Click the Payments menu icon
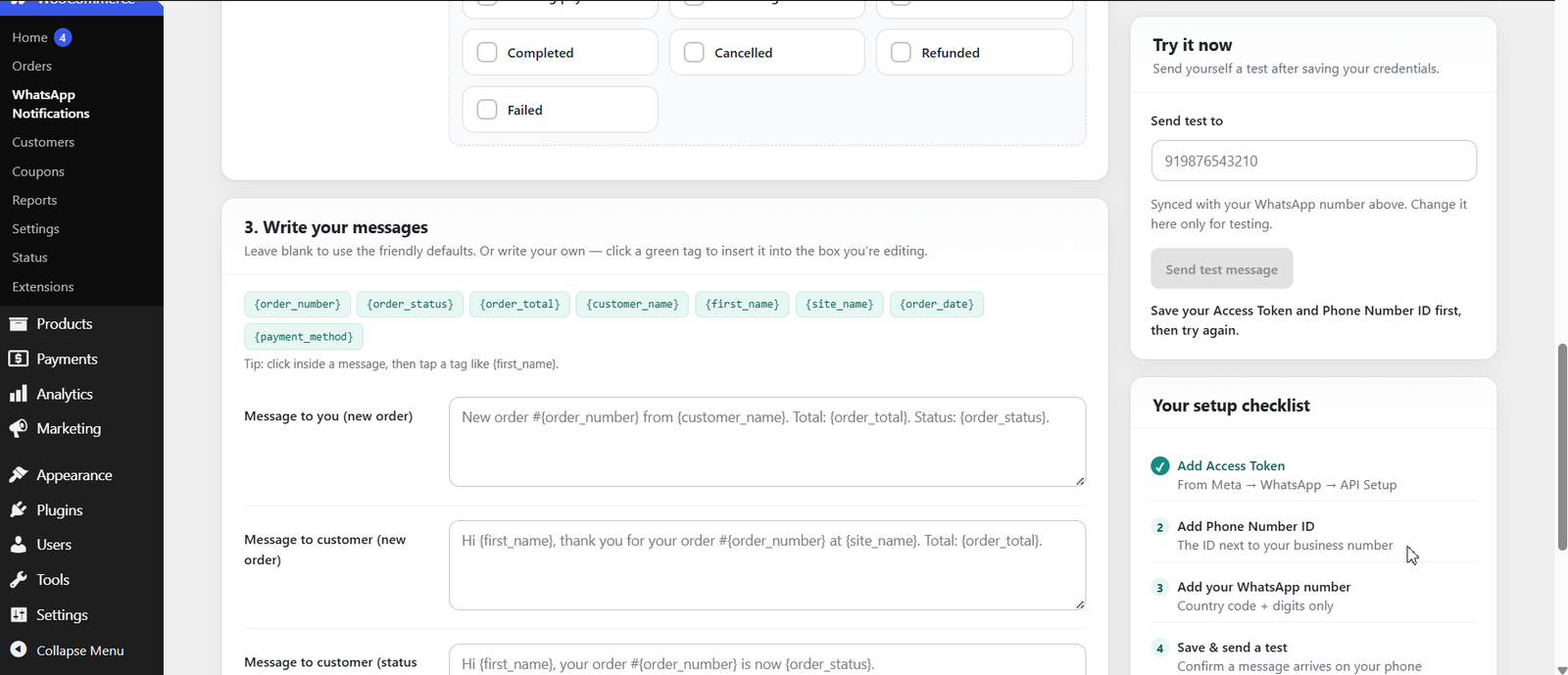 pyautogui.click(x=19, y=359)
